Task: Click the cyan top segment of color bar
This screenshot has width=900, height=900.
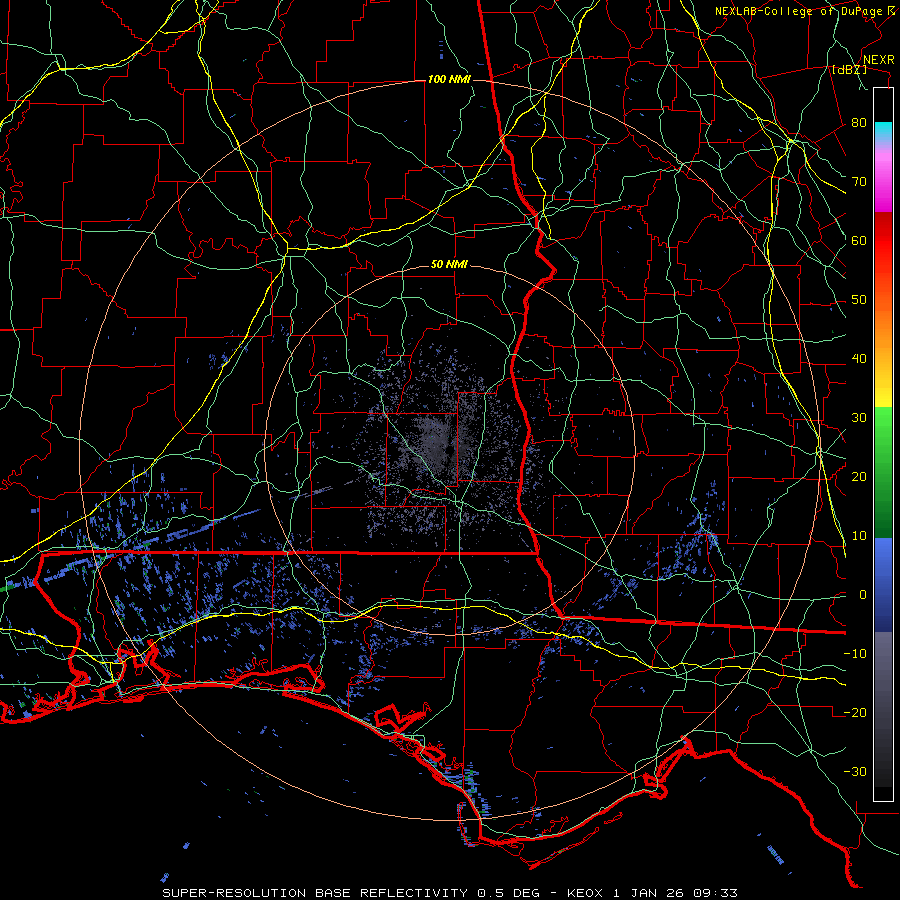Action: coord(883,133)
